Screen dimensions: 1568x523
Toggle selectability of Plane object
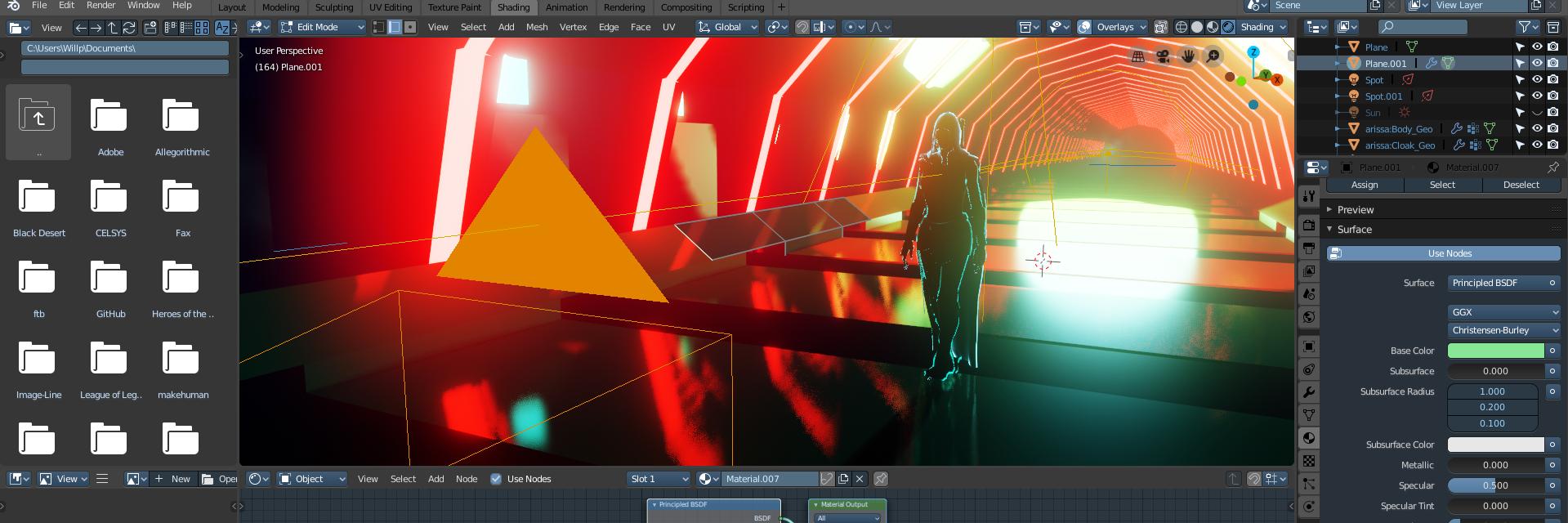(x=1521, y=47)
